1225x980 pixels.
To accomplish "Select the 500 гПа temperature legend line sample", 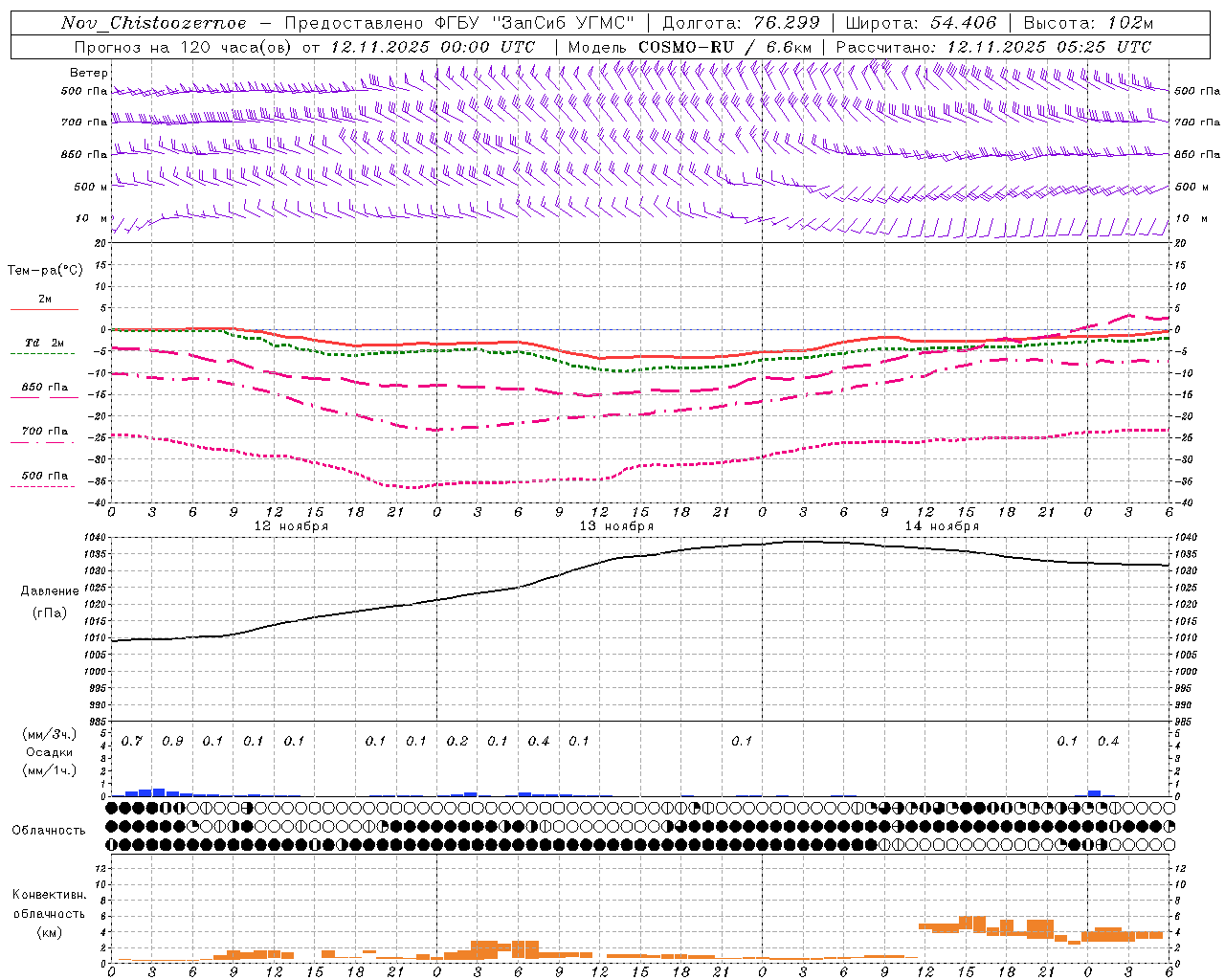I will coord(42,486).
